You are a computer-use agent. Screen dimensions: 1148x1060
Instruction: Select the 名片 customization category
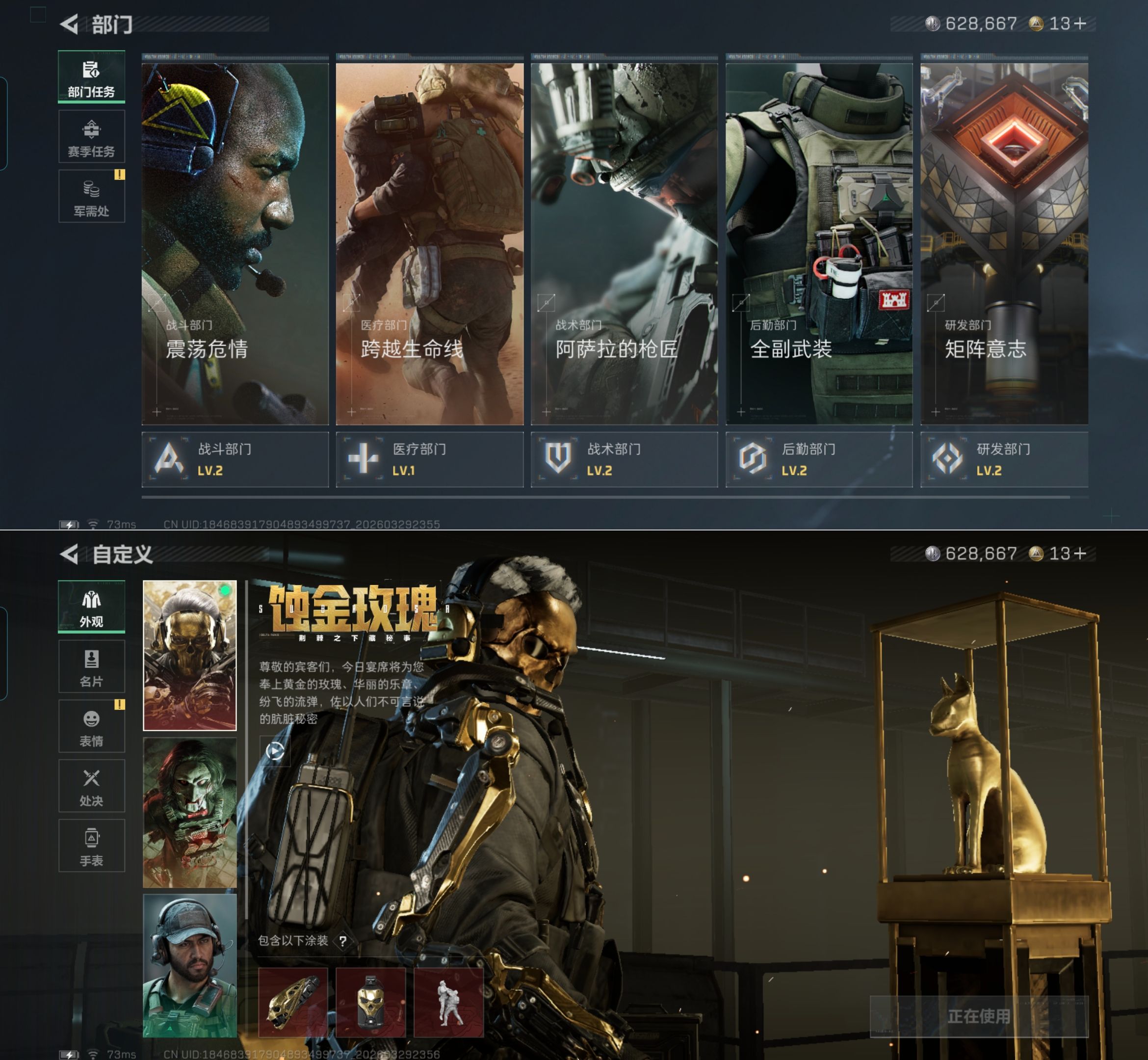pos(91,666)
